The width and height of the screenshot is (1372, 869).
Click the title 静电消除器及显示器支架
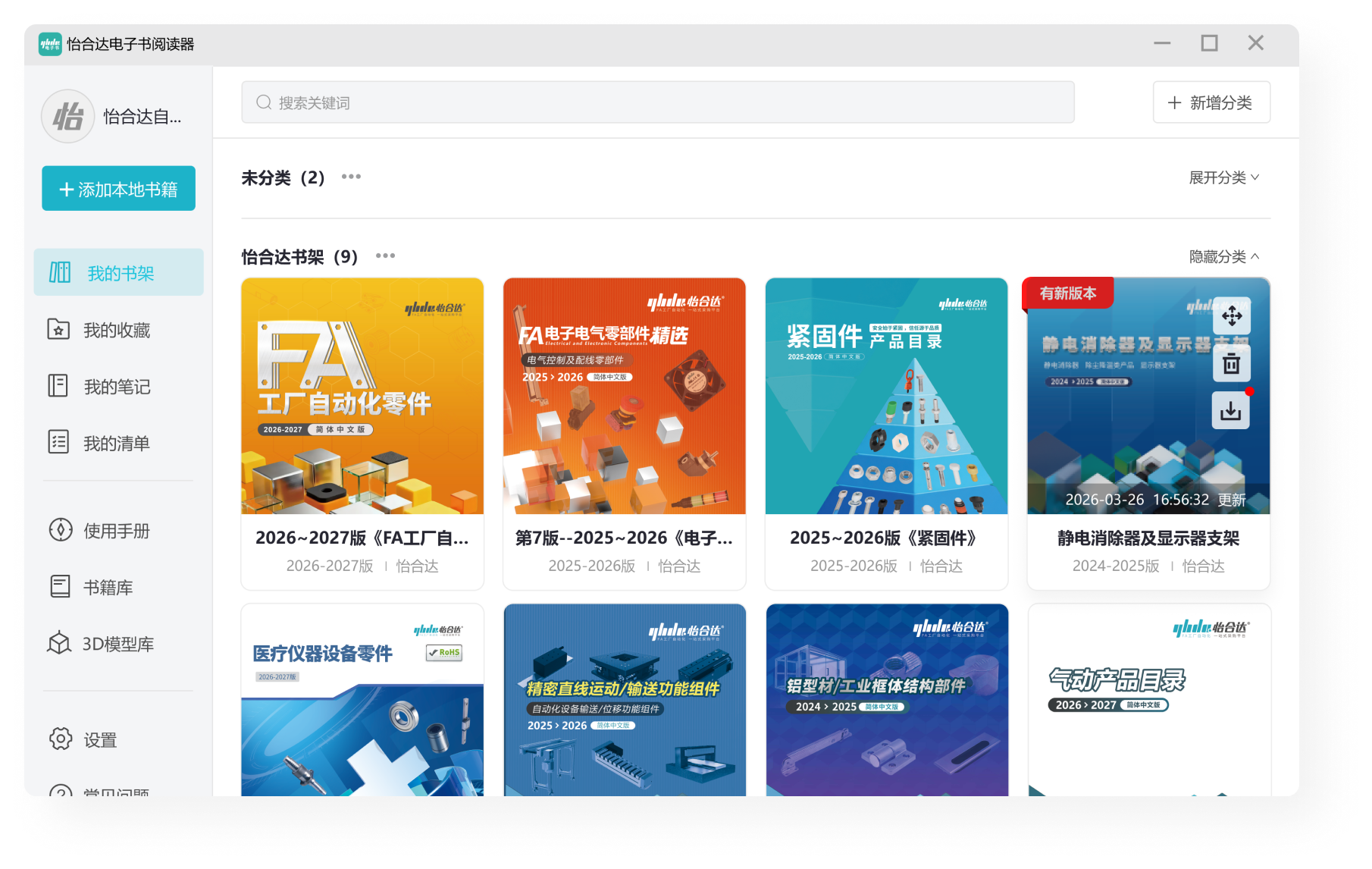click(1148, 538)
